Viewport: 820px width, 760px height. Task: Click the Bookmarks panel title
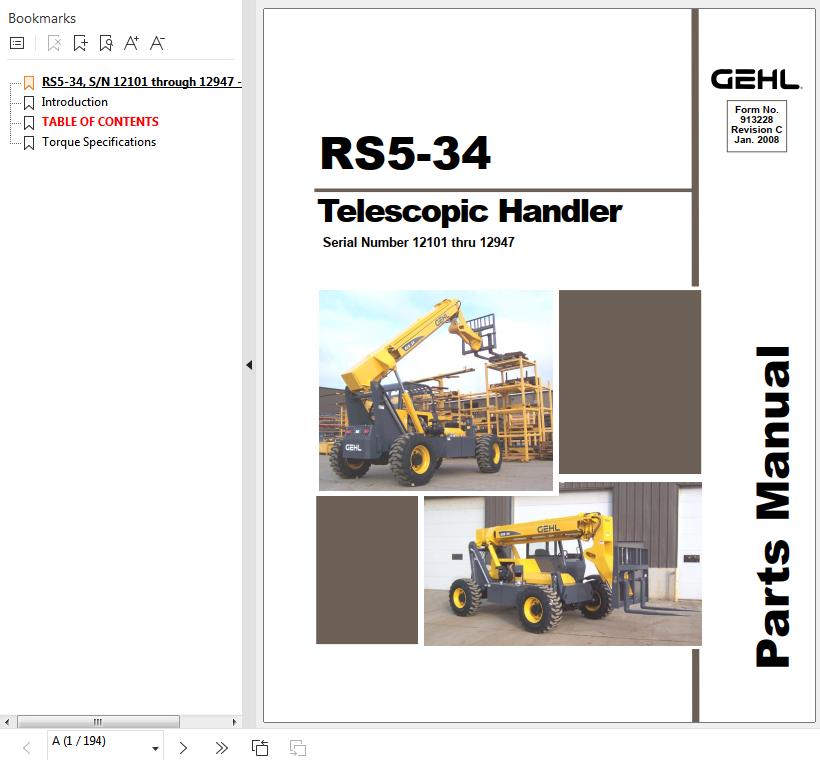tap(42, 18)
